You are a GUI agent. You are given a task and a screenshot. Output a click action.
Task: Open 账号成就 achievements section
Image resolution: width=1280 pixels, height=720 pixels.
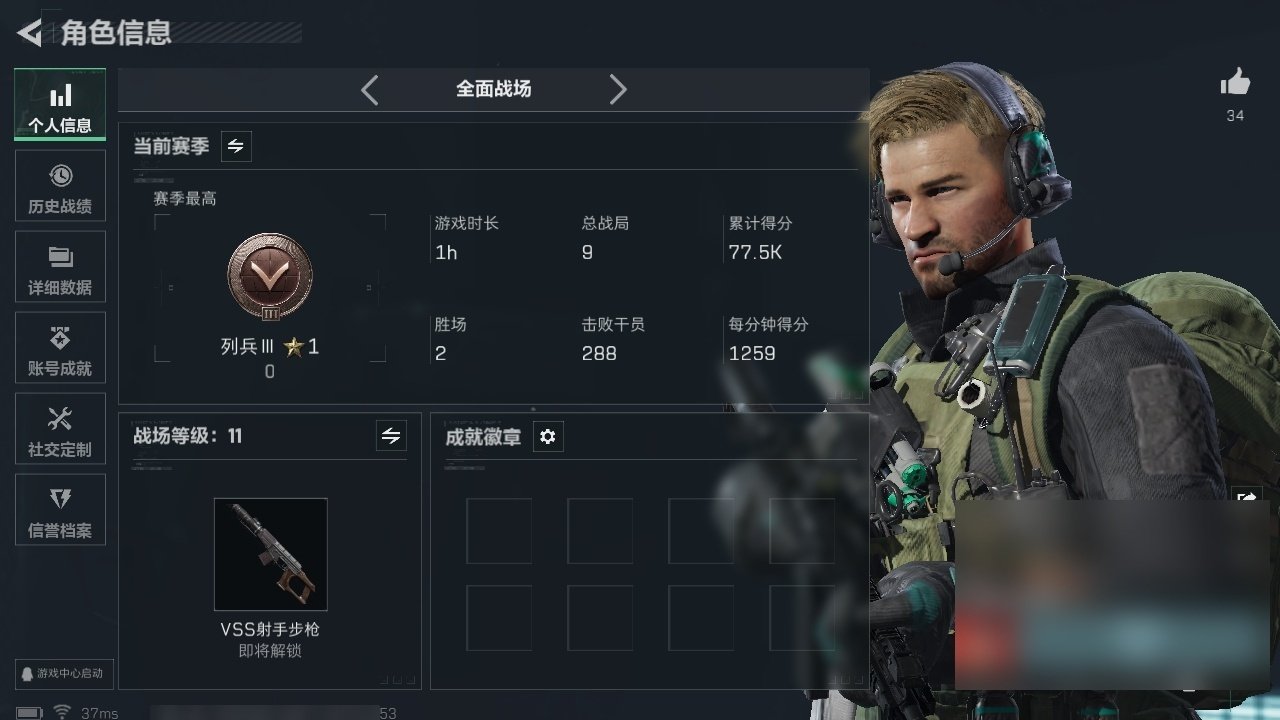point(60,349)
